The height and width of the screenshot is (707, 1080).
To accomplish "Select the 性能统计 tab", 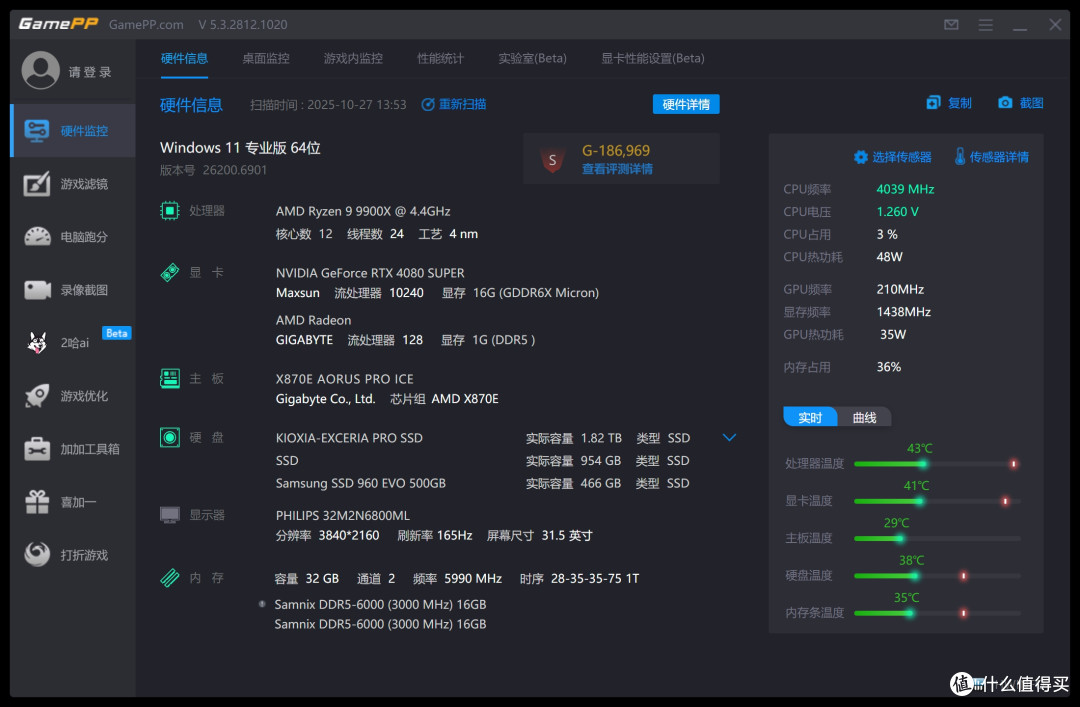I will click(440, 59).
